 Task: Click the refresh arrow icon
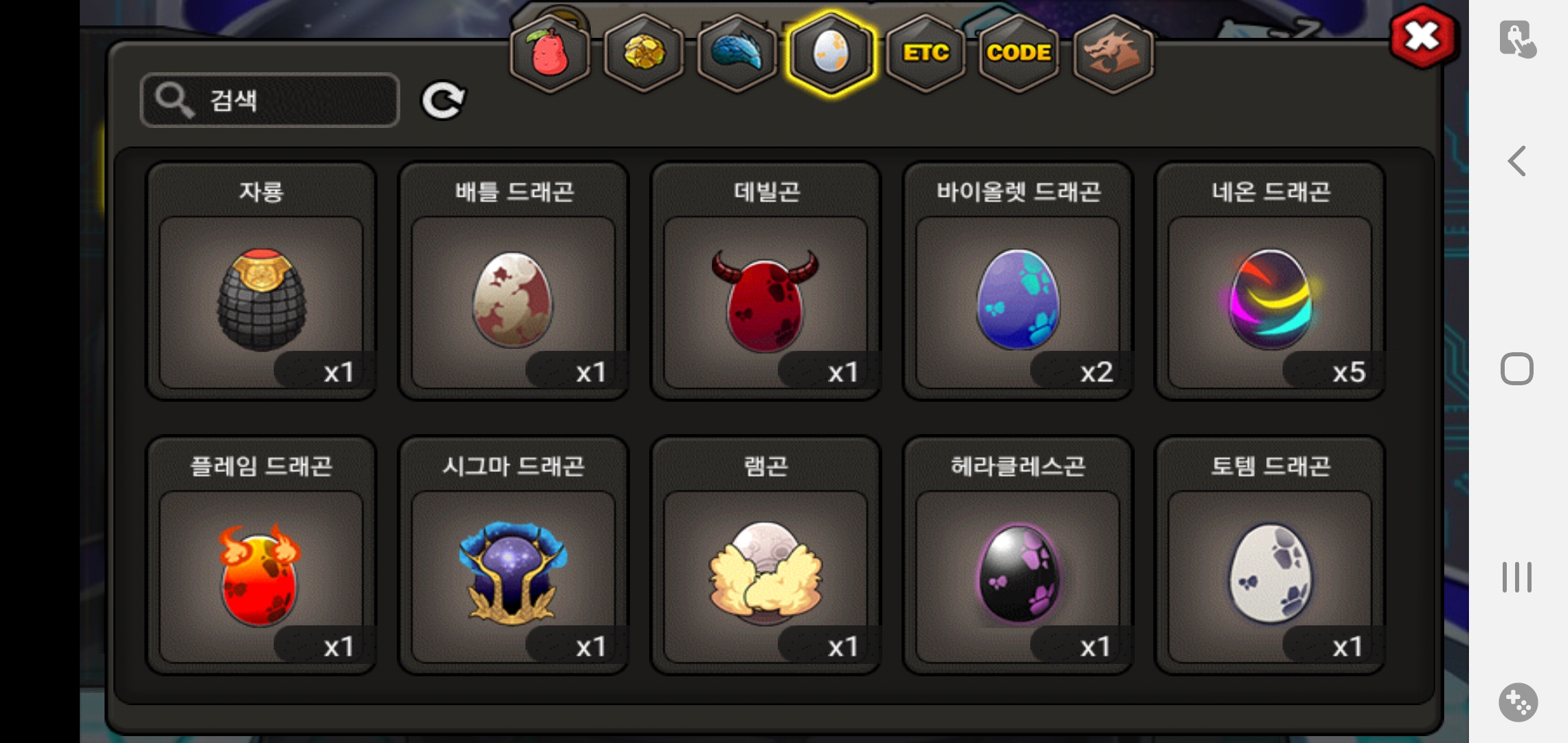tap(443, 101)
